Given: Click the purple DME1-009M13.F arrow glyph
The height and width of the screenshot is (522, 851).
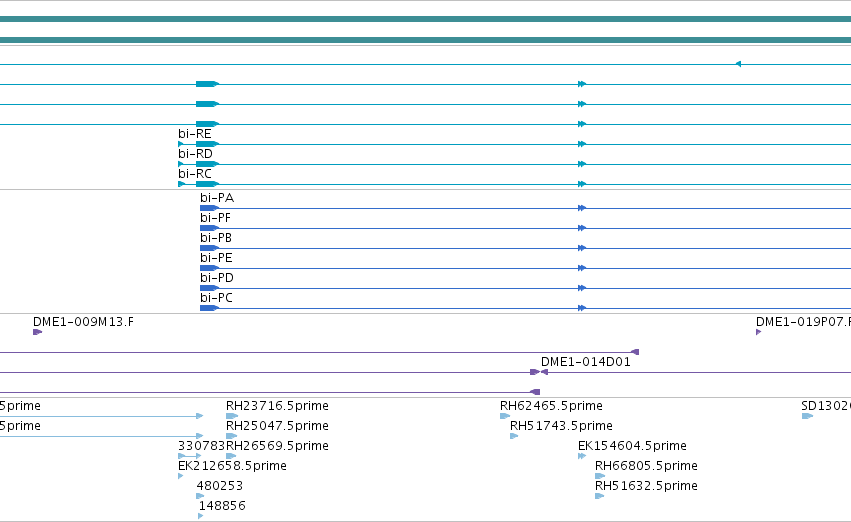Looking at the screenshot, I should pyautogui.click(x=37, y=332).
